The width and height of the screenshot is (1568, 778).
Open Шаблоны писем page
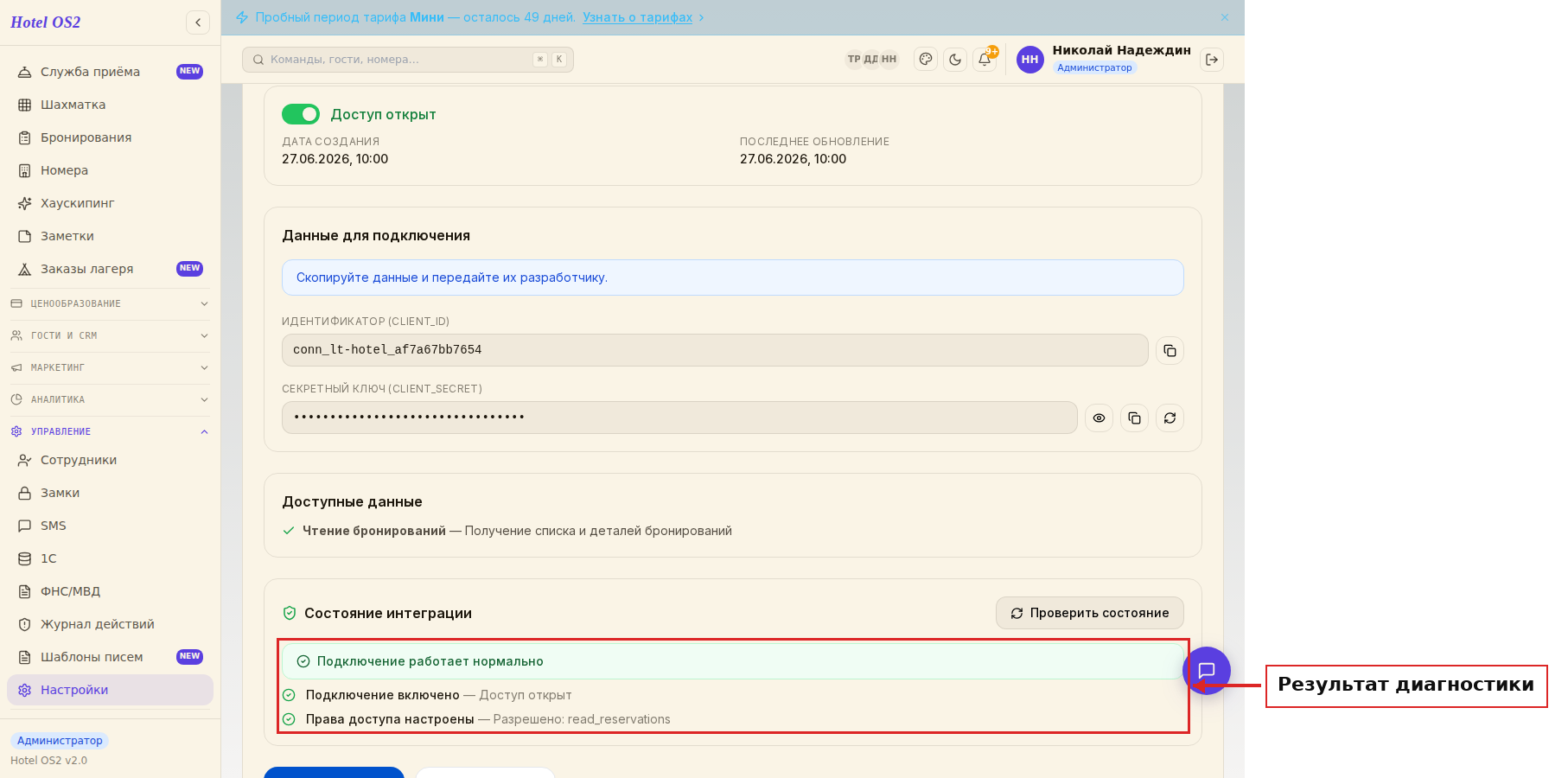point(110,657)
